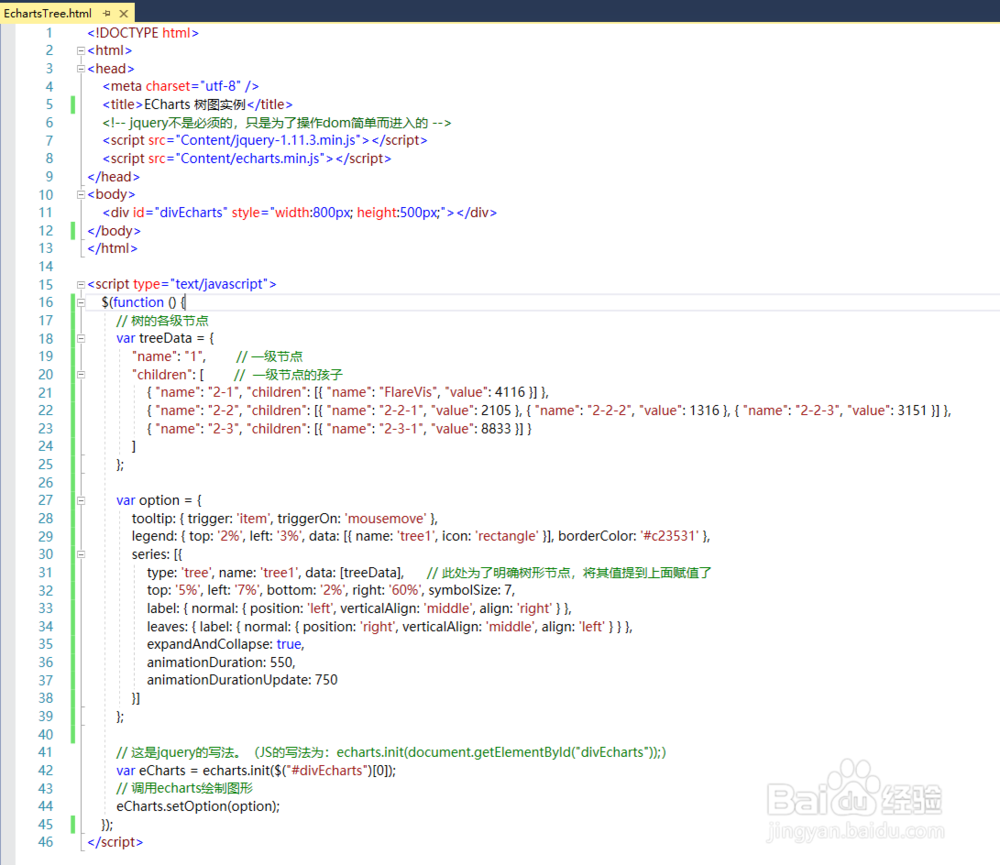Close the EchartsTree.html tab with the X icon
This screenshot has height=865, width=1000.
(124, 13)
